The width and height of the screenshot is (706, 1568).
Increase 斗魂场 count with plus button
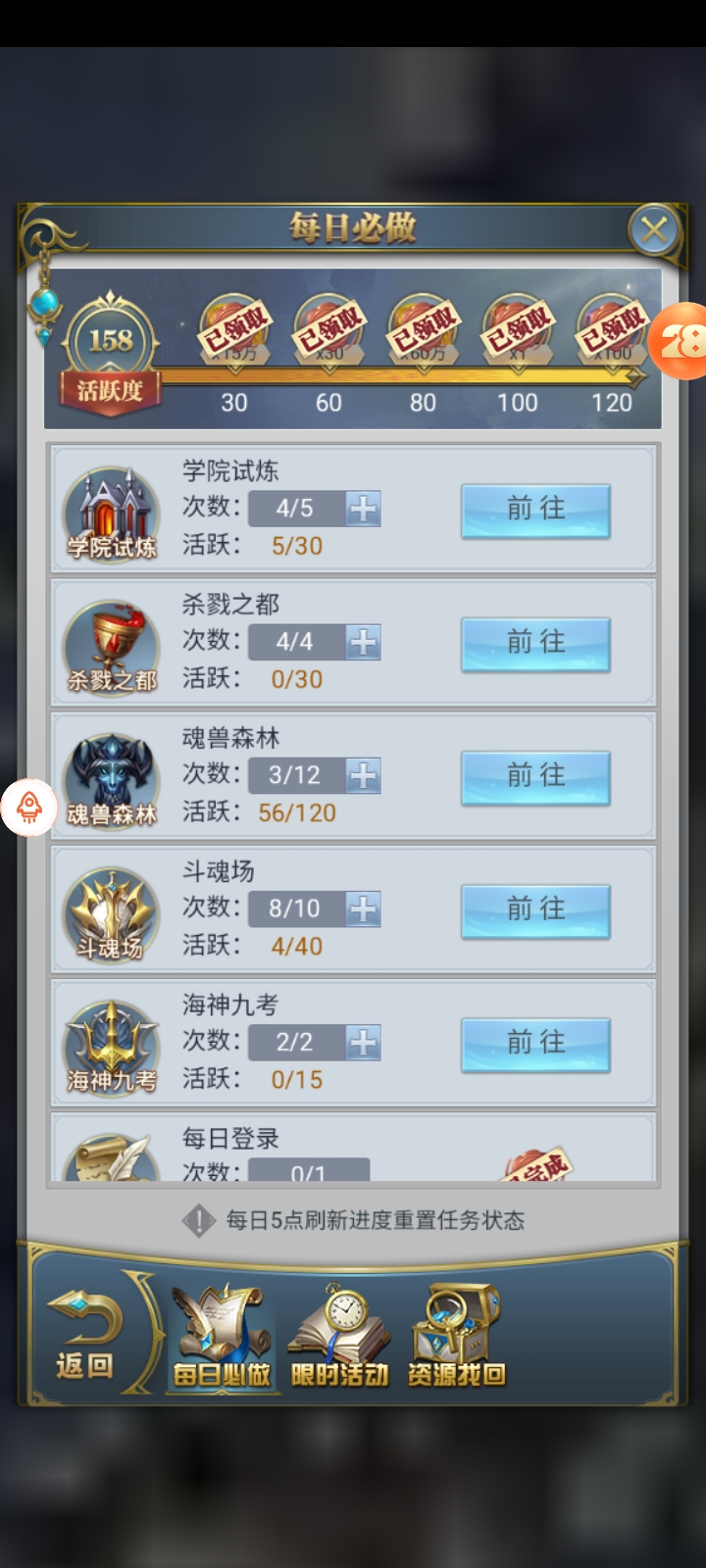[363, 908]
